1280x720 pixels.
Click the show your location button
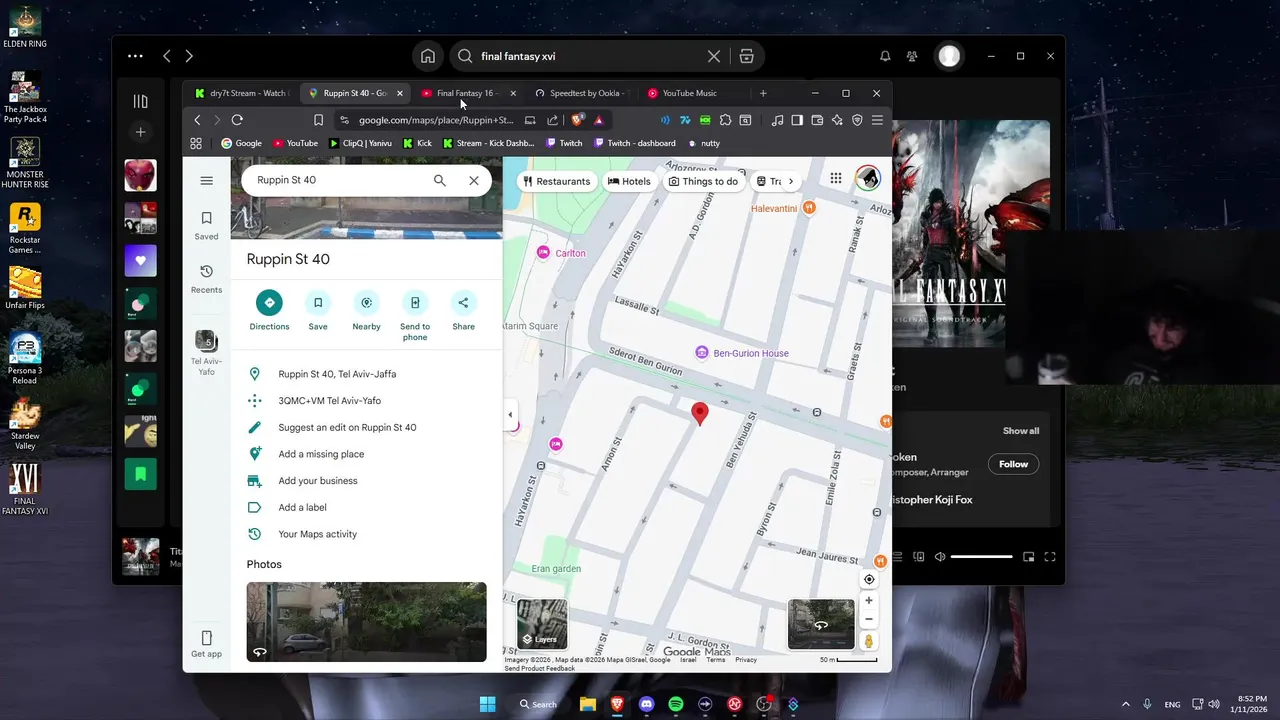point(869,579)
